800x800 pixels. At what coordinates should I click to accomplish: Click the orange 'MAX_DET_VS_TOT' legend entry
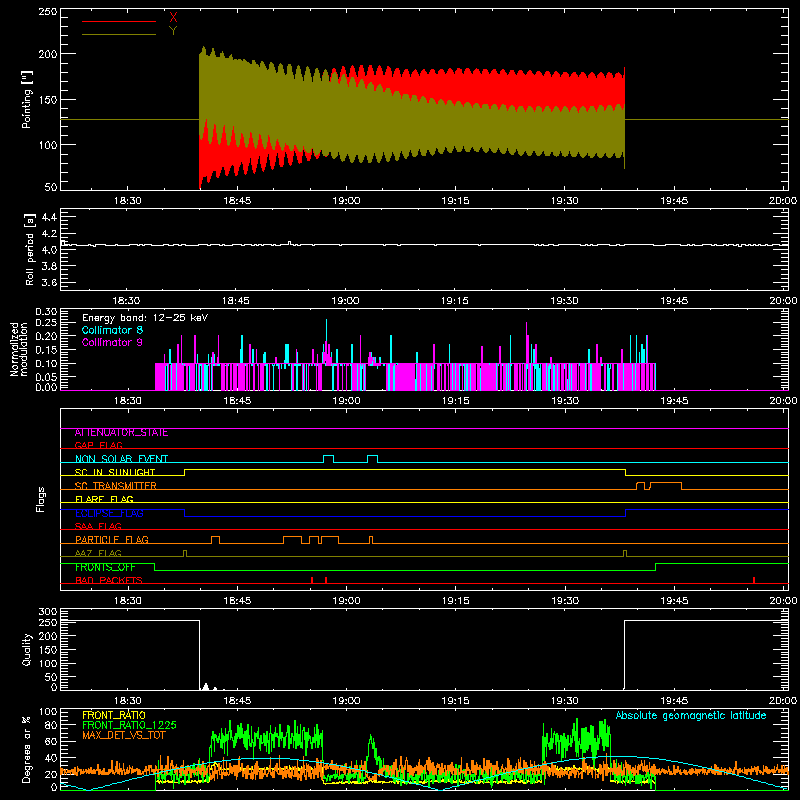tap(124, 735)
